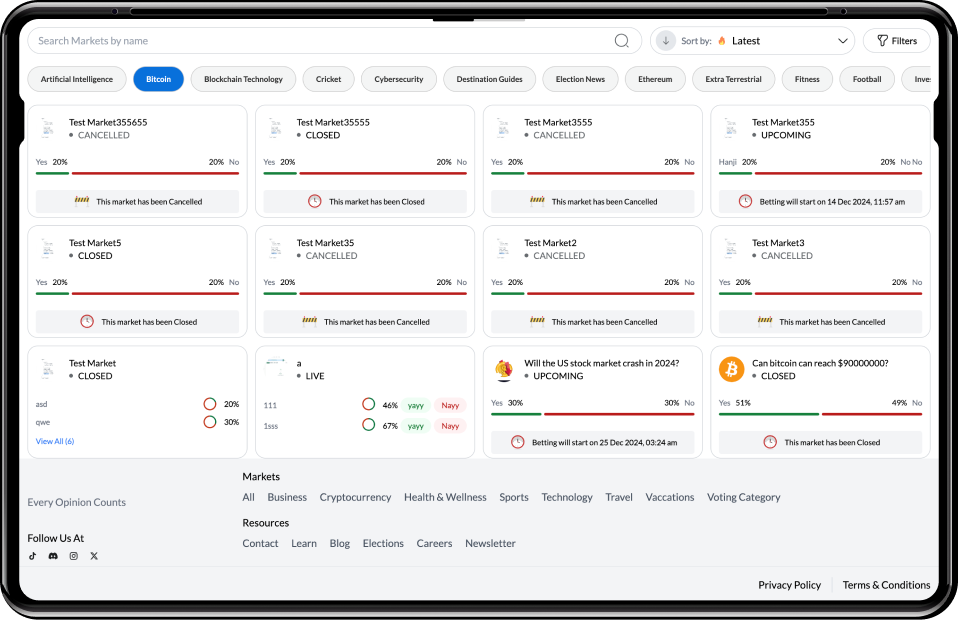This screenshot has height=620, width=958.
Task: Click the sort direction arrow icon
Action: coord(666,41)
